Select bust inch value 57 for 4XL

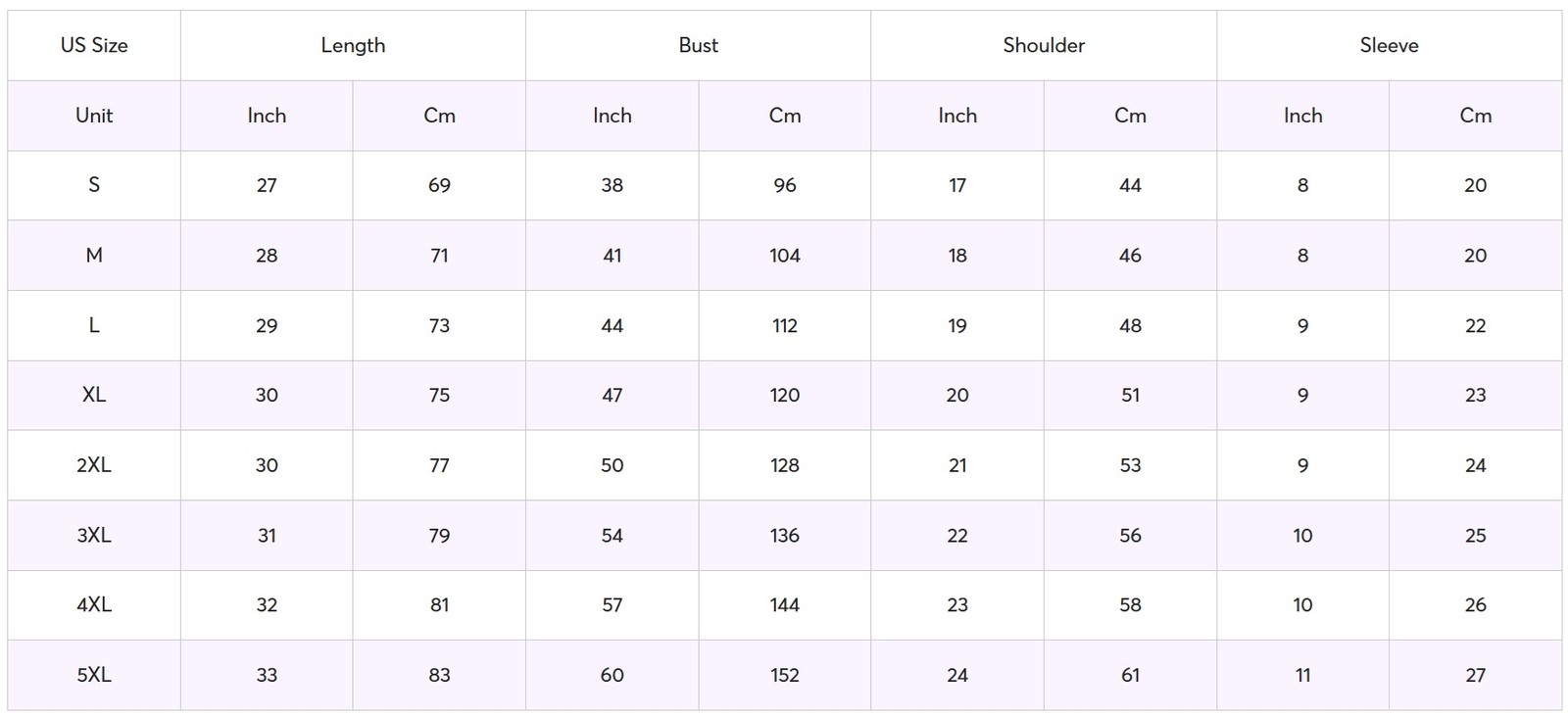[612, 605]
